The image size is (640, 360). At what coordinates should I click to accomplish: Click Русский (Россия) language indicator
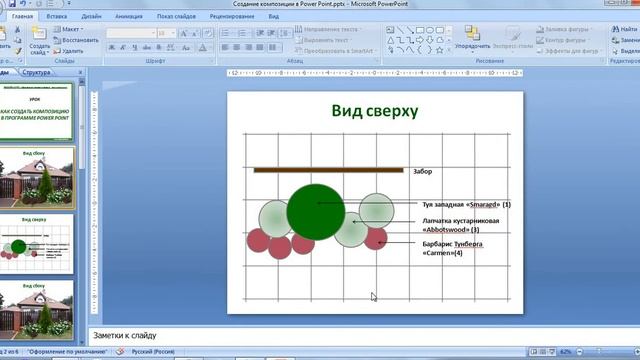[x=153, y=351]
